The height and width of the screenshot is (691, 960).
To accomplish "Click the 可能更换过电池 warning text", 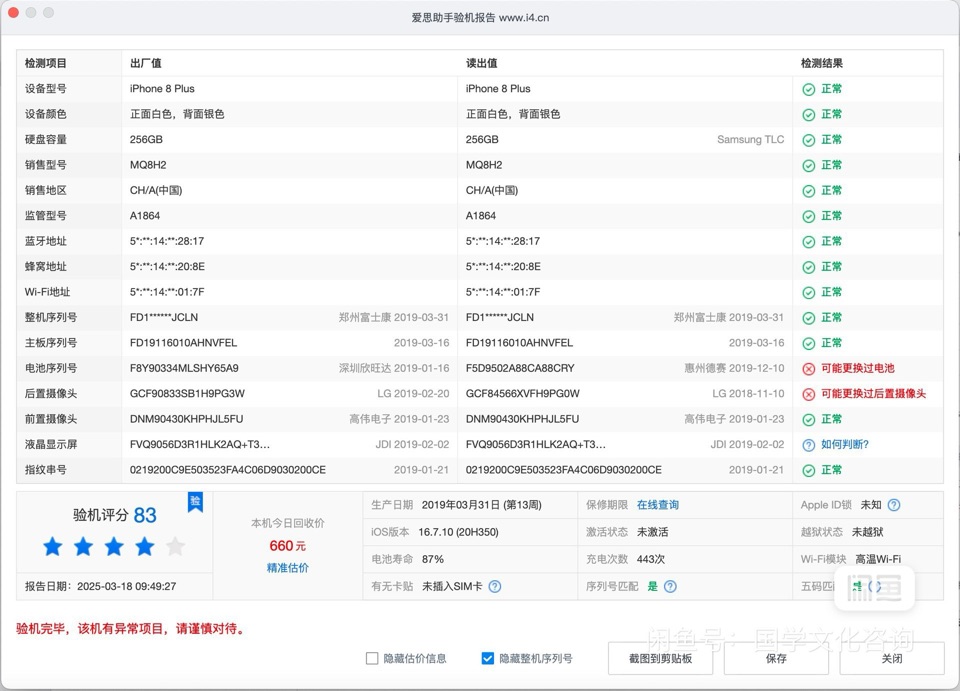I will [858, 368].
